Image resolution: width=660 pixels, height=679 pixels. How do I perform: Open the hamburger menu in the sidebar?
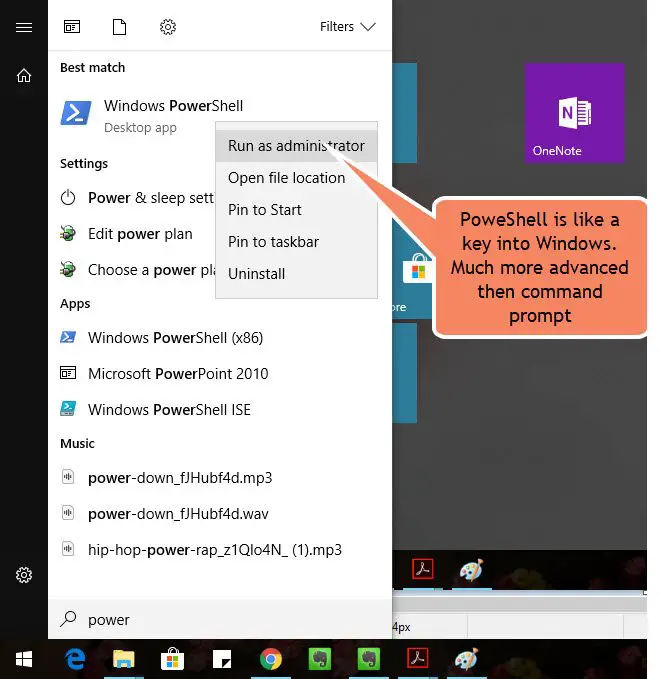pyautogui.click(x=24, y=28)
